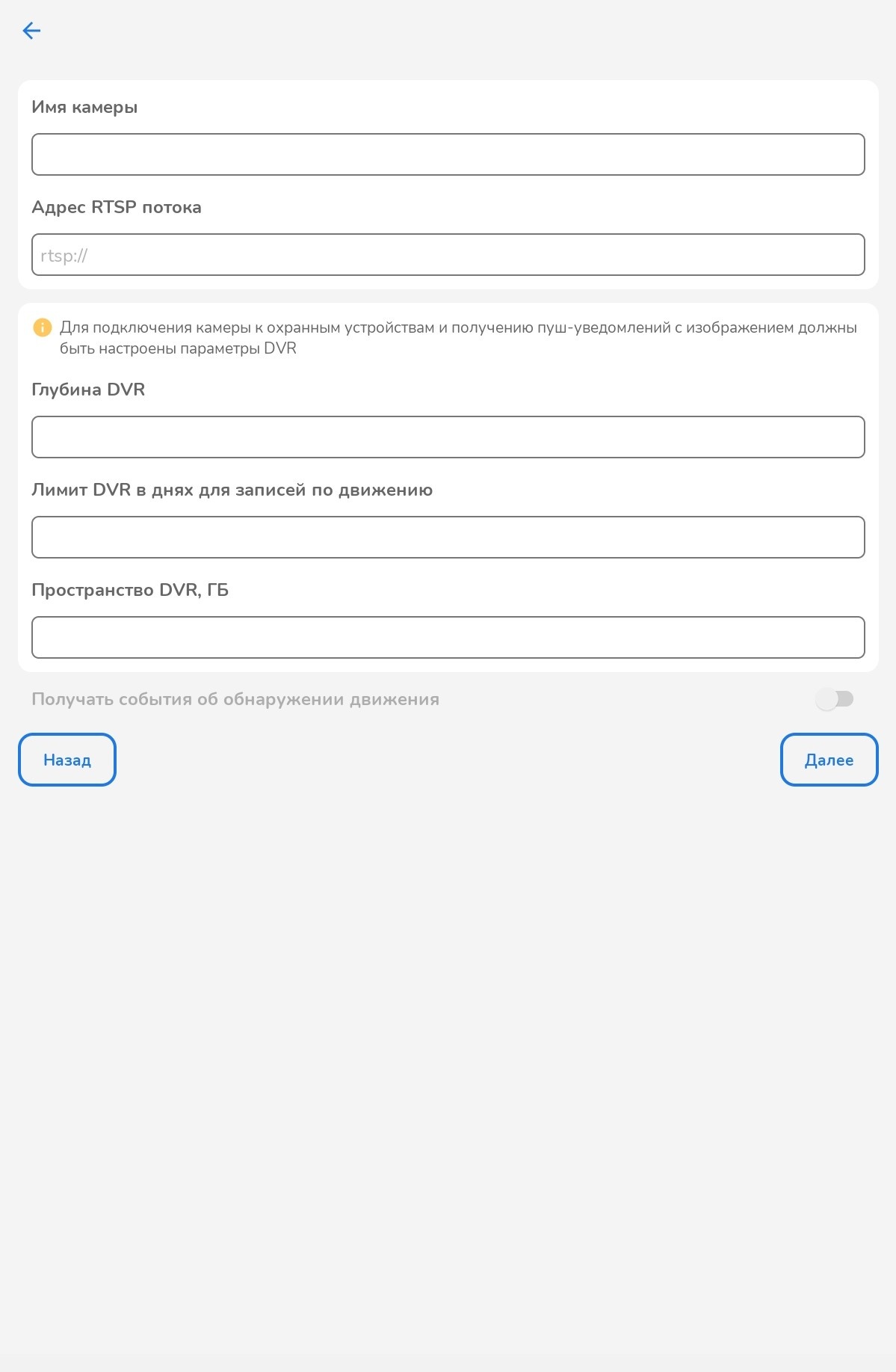Screen dimensions: 896x1372
Task: Select the Глубина DVR input box
Action: pos(448,437)
